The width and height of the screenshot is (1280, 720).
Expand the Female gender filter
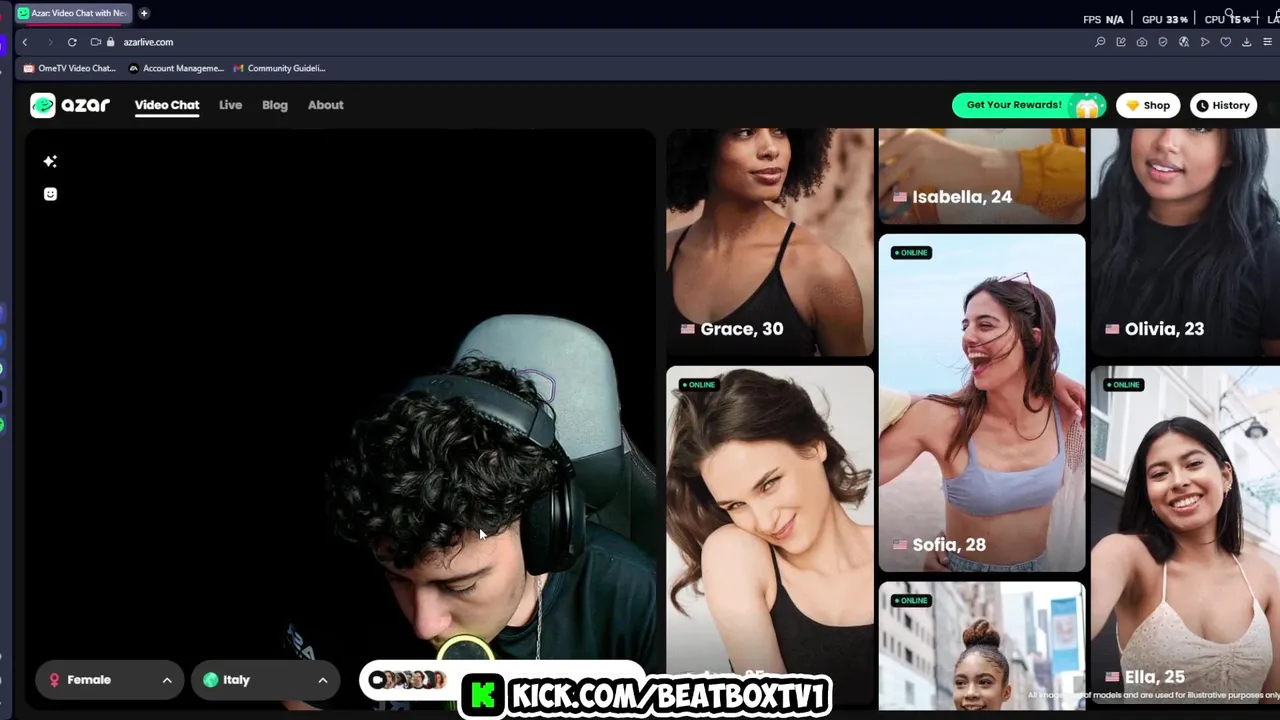[110, 680]
